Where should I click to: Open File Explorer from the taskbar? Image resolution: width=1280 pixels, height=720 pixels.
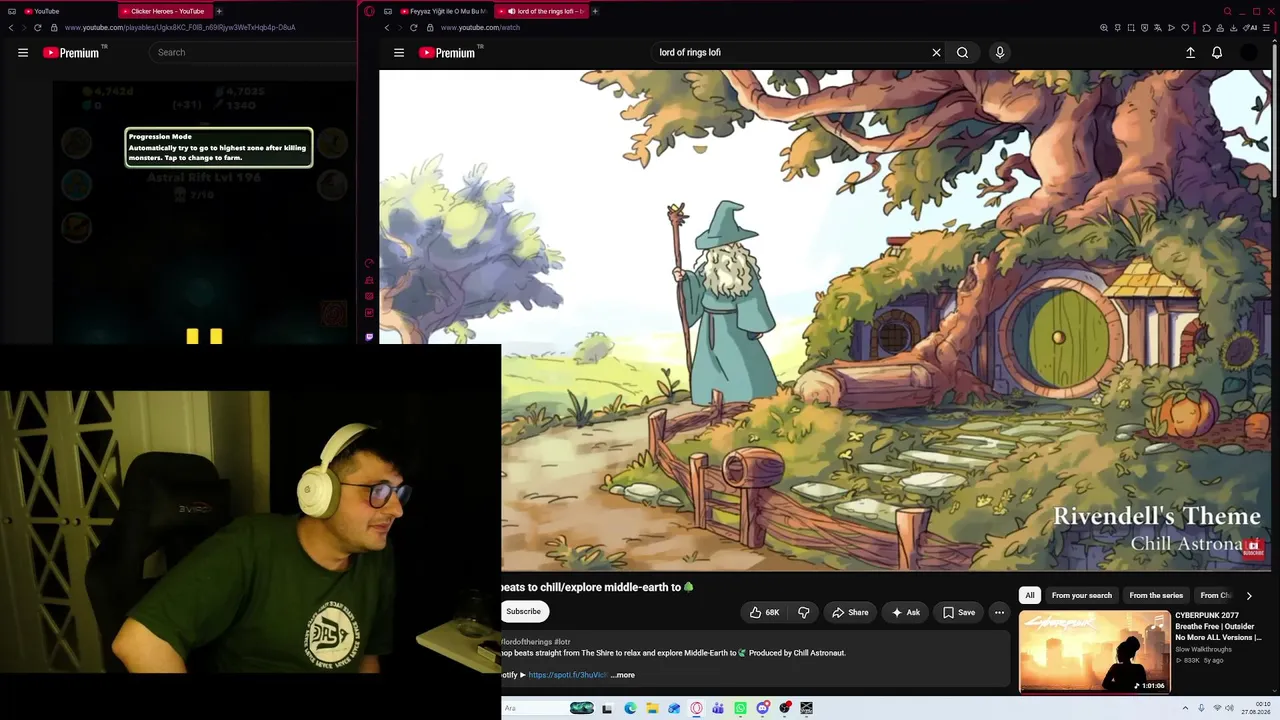click(652, 708)
